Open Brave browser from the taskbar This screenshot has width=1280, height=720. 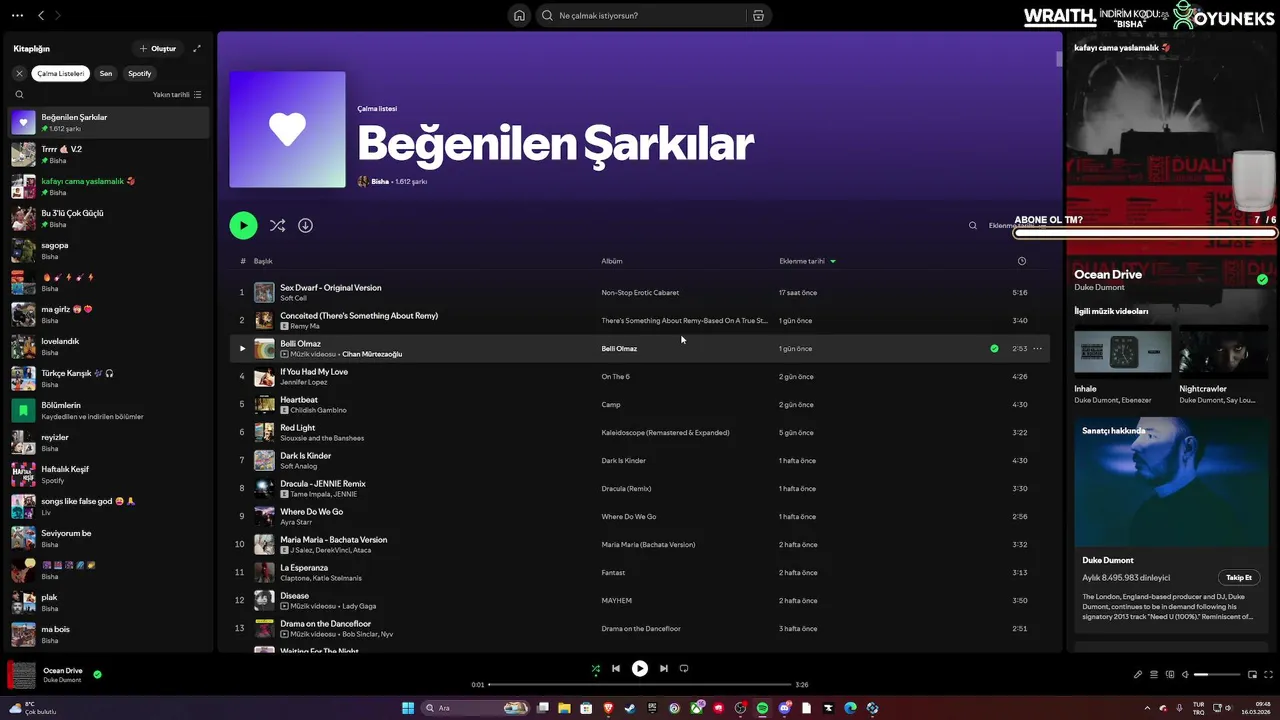(608, 708)
